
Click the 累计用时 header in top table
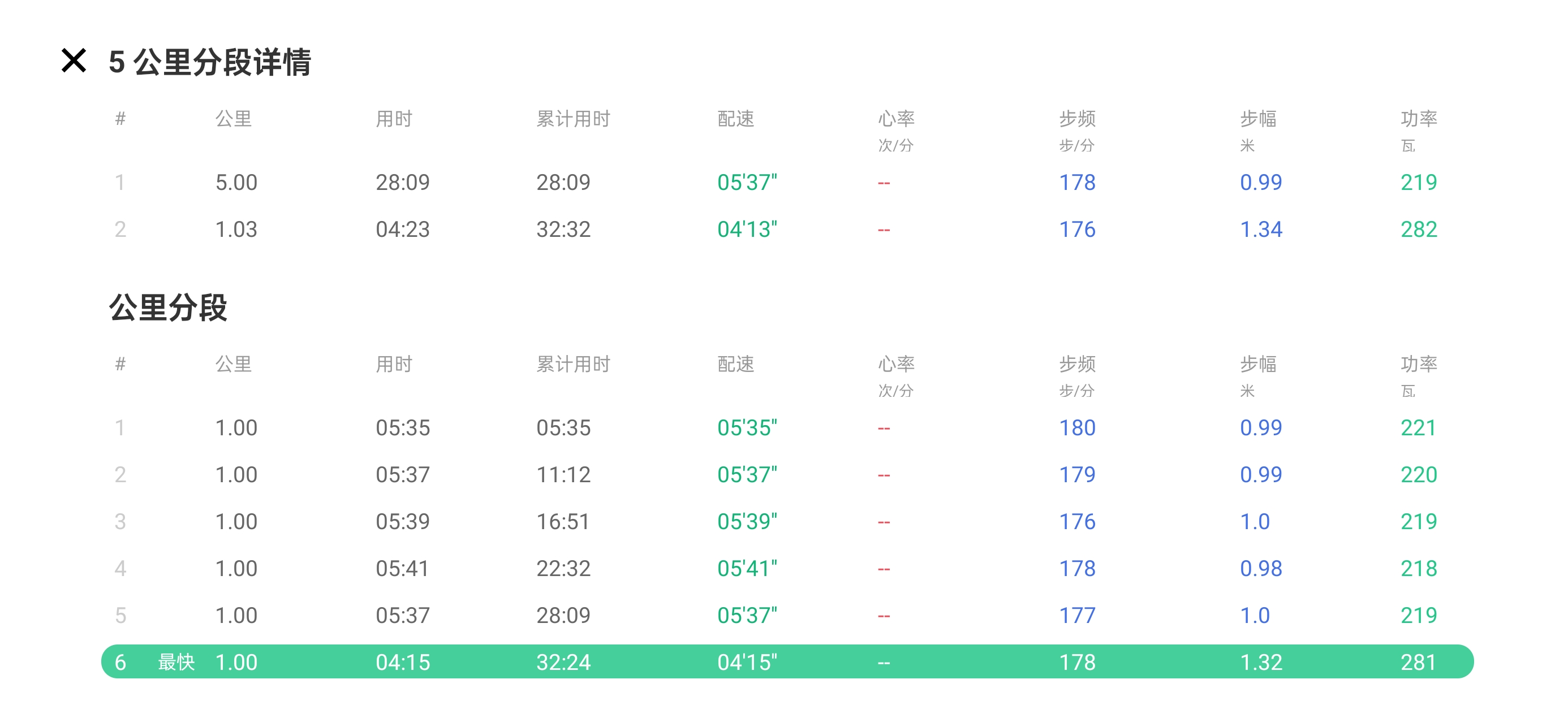(573, 119)
